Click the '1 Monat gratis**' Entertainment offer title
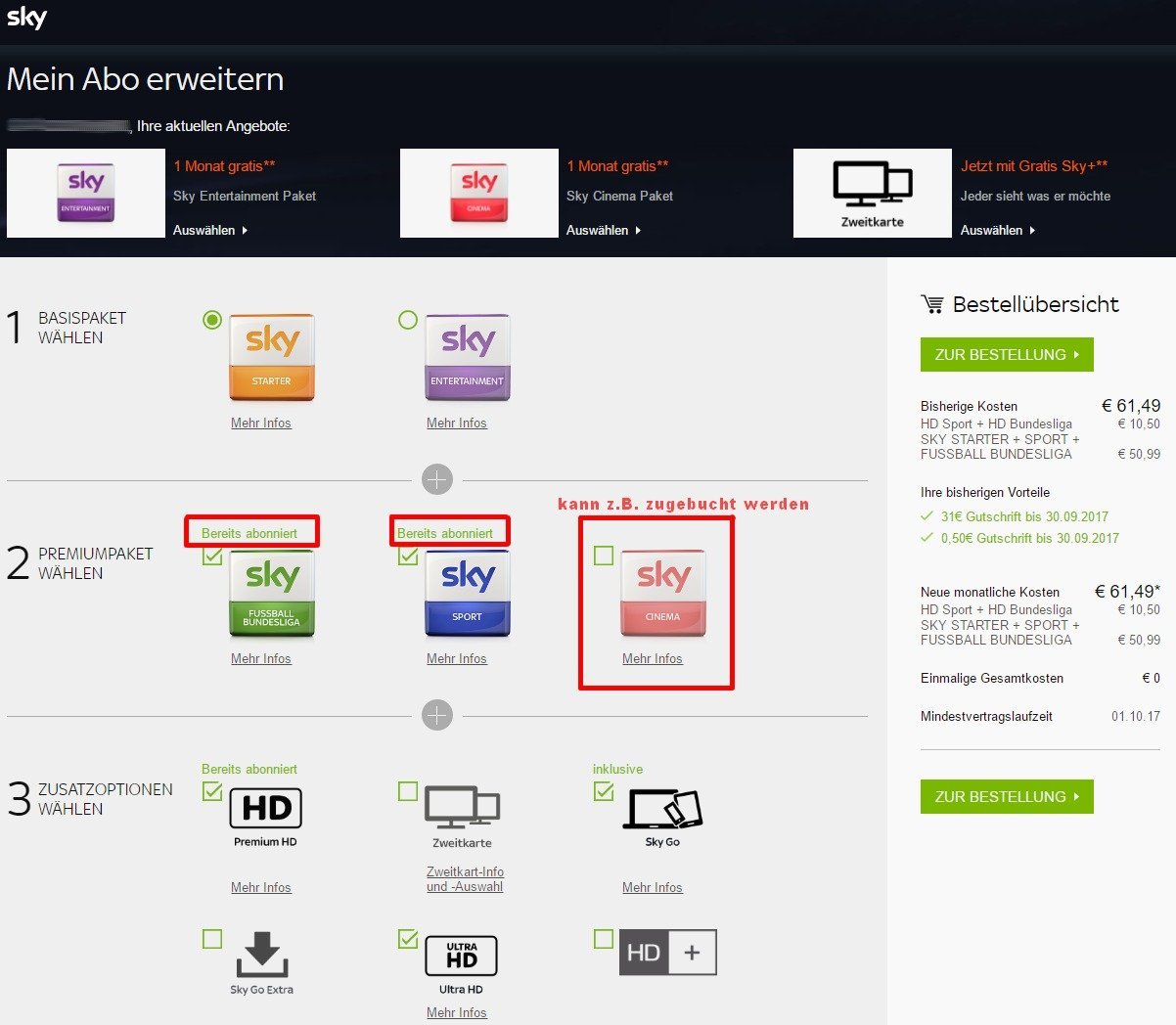The width and height of the screenshot is (1176, 1025). pyautogui.click(x=225, y=166)
